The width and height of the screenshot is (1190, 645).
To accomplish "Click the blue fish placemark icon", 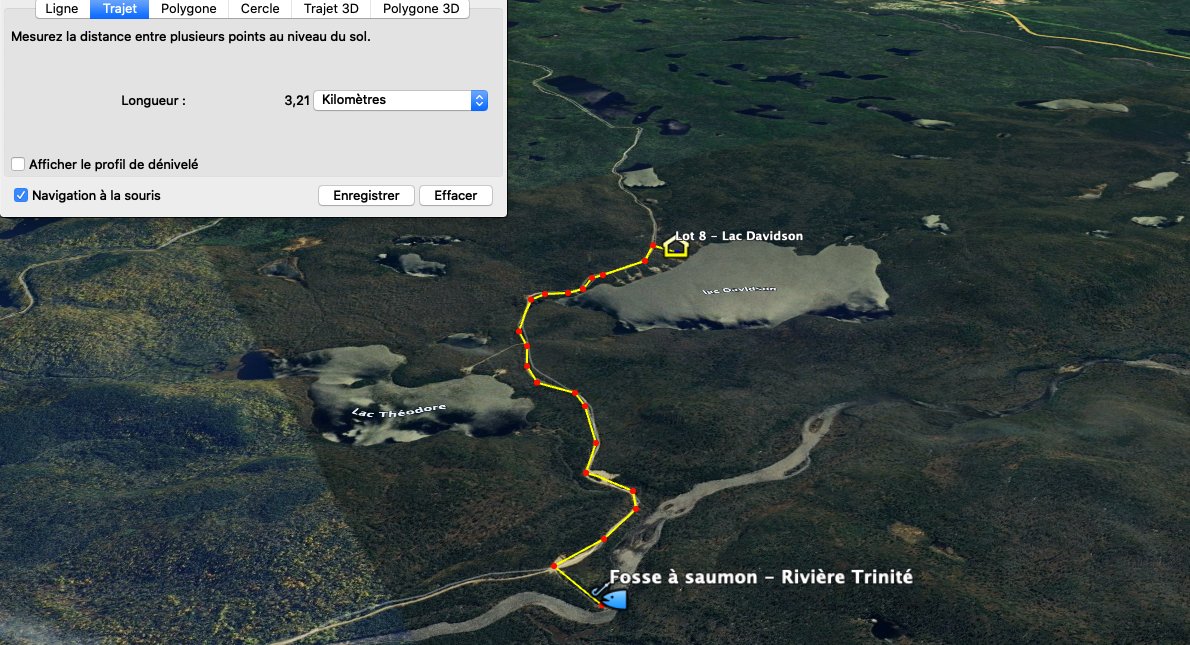I will pyautogui.click(x=610, y=598).
